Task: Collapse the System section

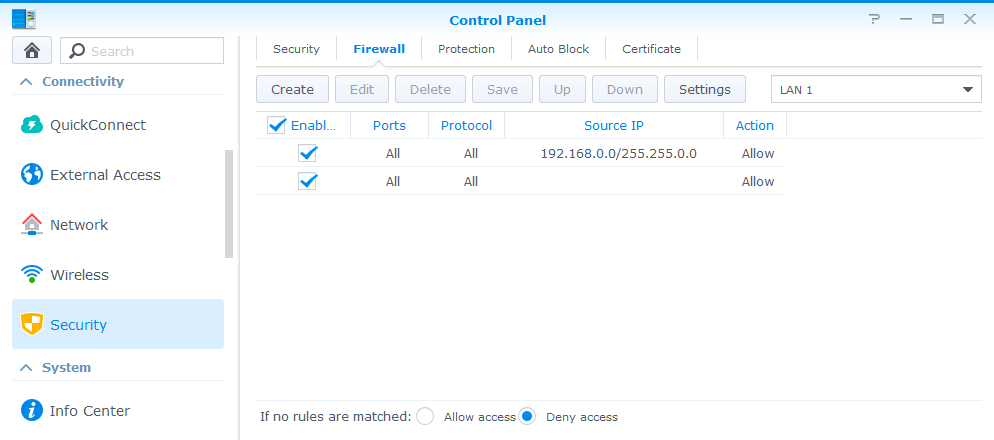Action: [25, 367]
